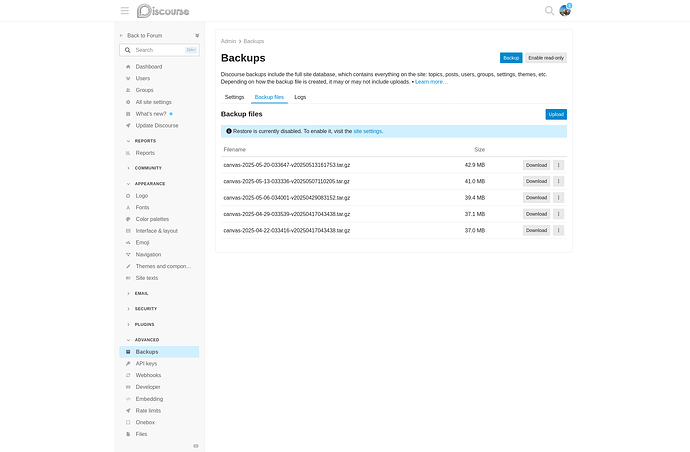Click the Upload button
Viewport: 690px width, 452px height.
pyautogui.click(x=556, y=114)
